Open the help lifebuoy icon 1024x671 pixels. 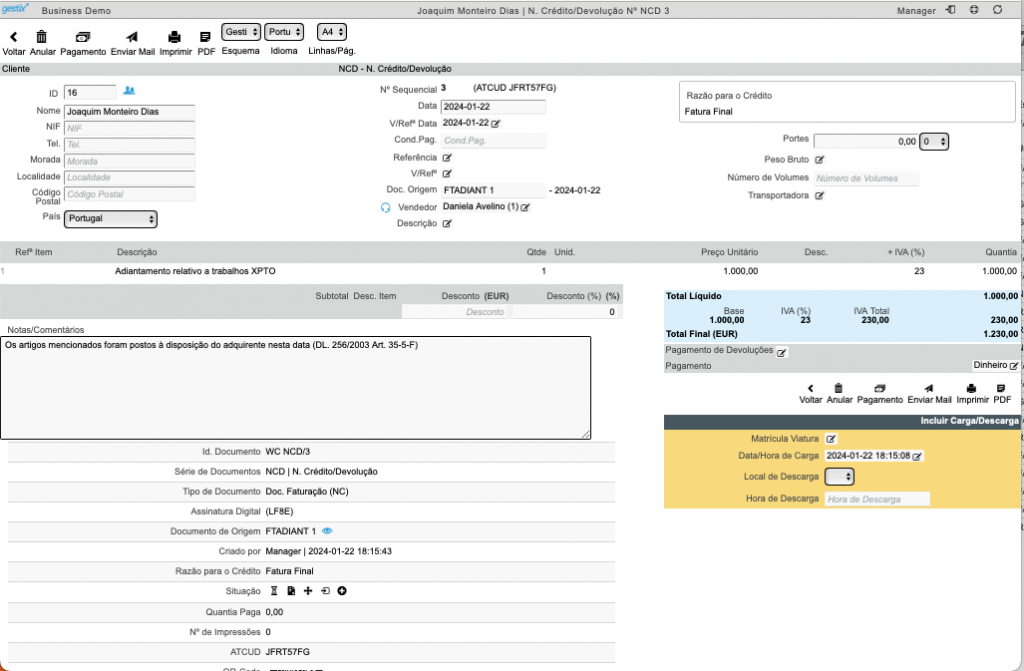click(974, 10)
